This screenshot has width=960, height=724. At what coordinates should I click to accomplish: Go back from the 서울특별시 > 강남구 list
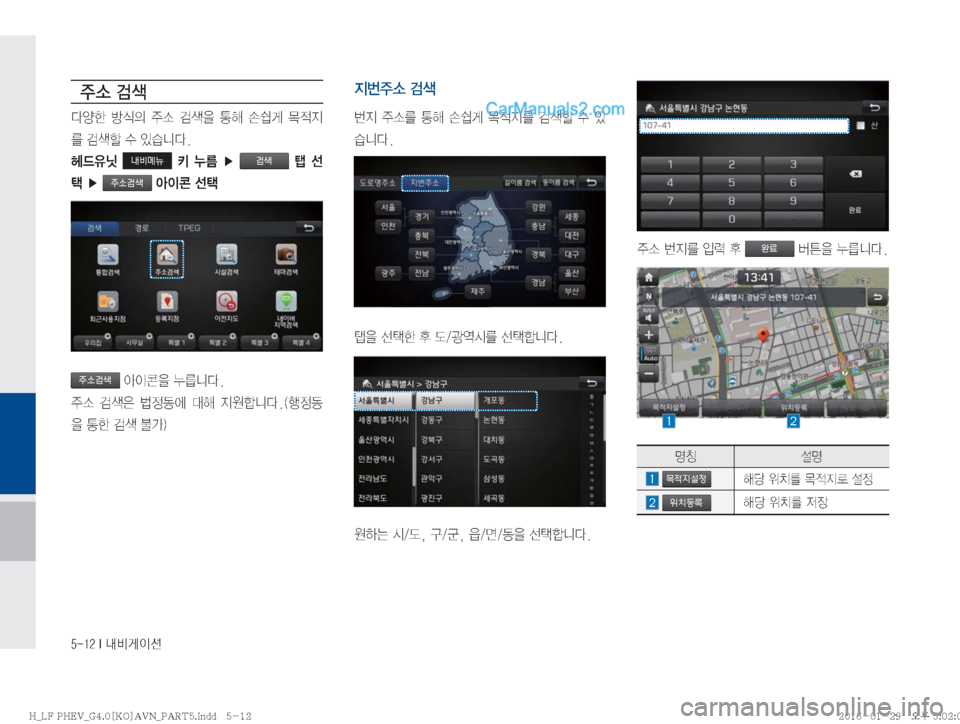[x=591, y=383]
